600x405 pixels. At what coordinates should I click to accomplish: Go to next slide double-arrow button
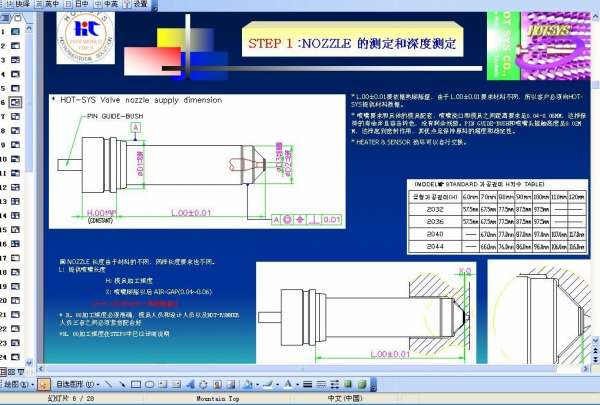coord(596,359)
